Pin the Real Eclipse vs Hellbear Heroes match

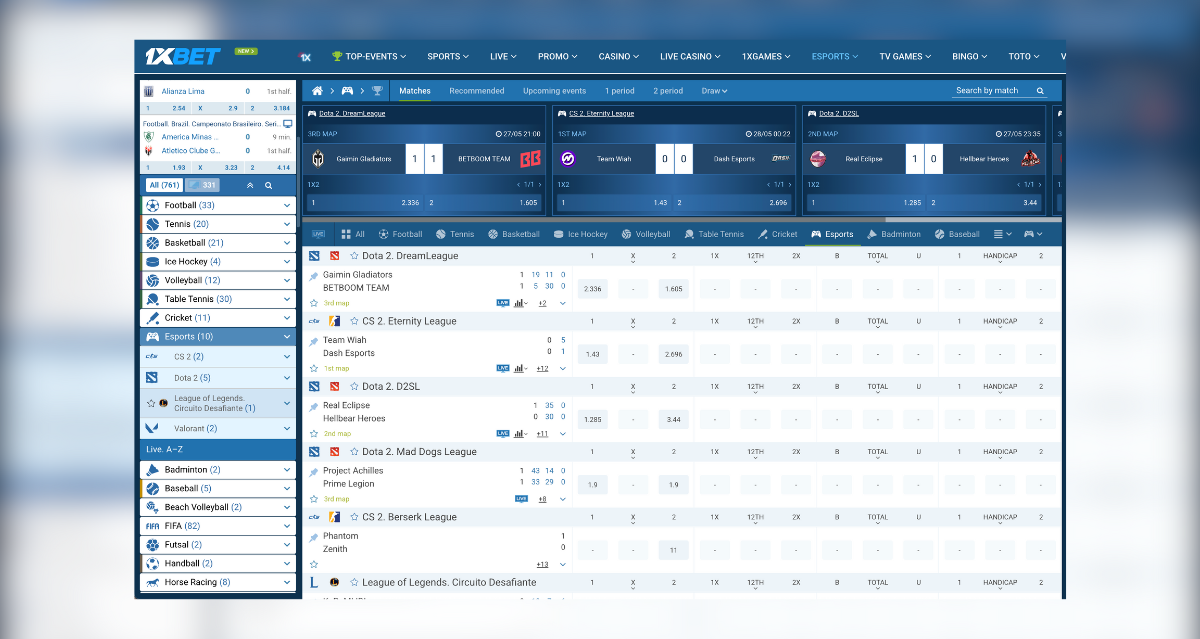[x=313, y=407]
